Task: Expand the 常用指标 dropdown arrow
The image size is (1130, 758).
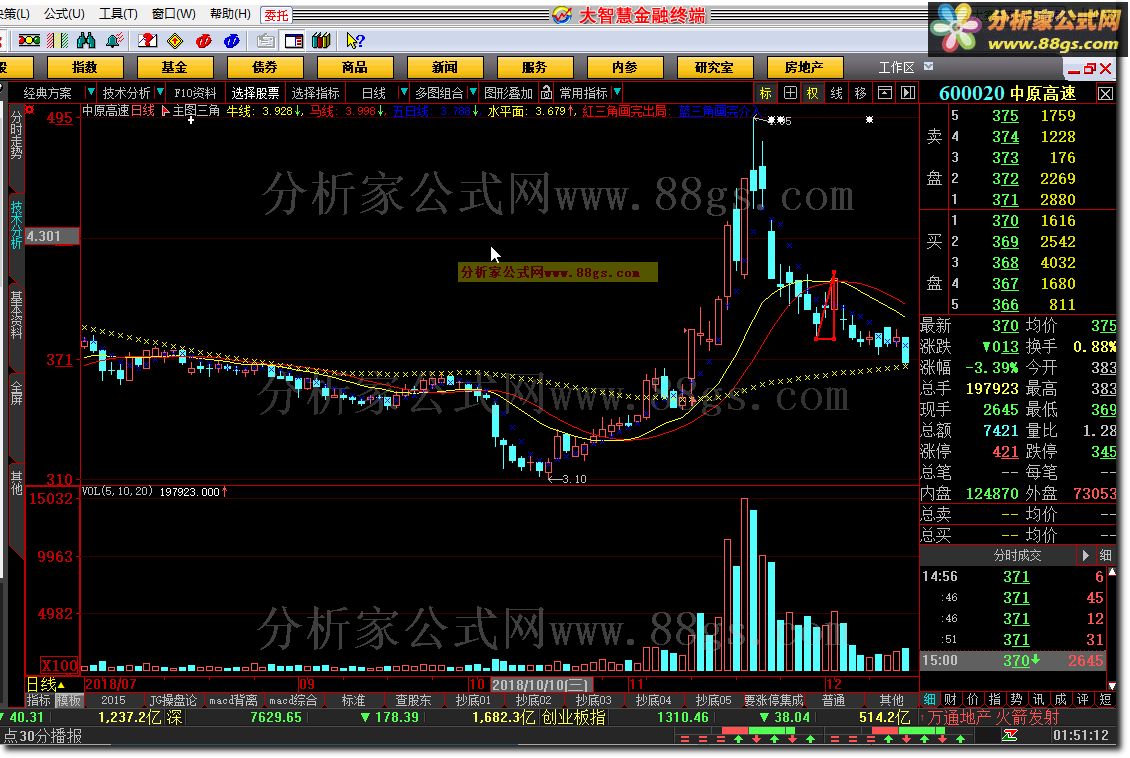Action: 617,92
